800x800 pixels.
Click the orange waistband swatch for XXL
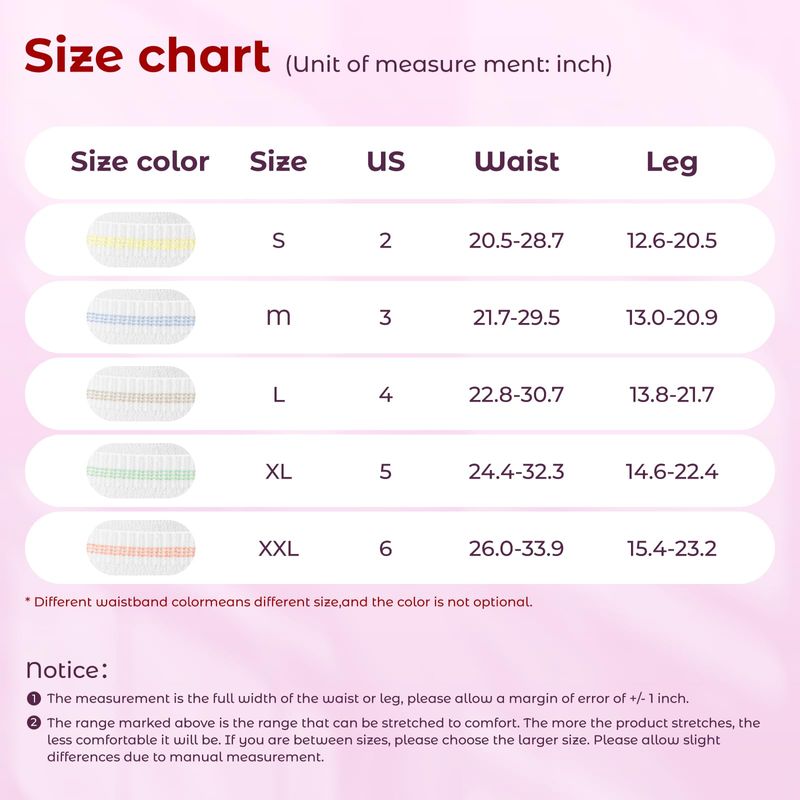point(141,548)
